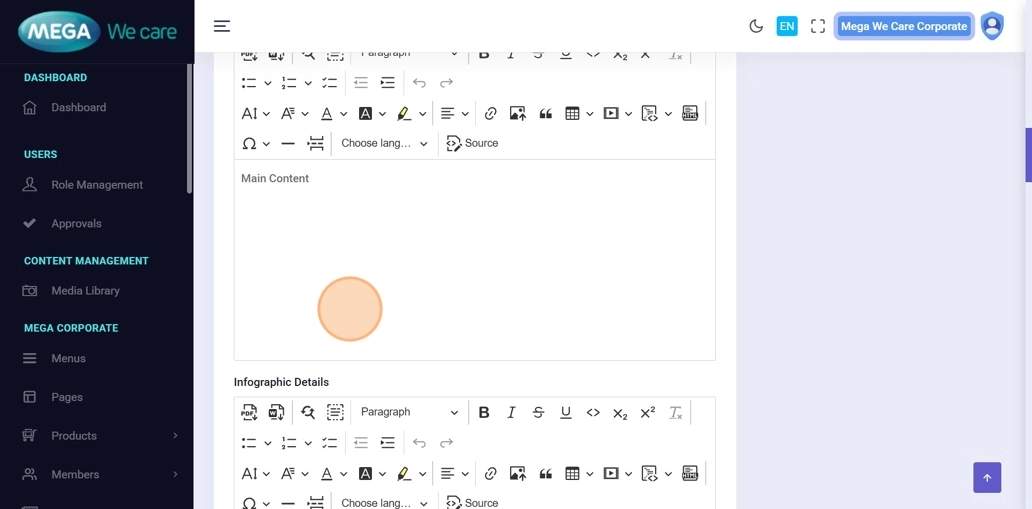Viewport: 1032px width, 509px height.
Task: Open the Paragraph heading dropdown in Infographic Details
Action: click(409, 412)
